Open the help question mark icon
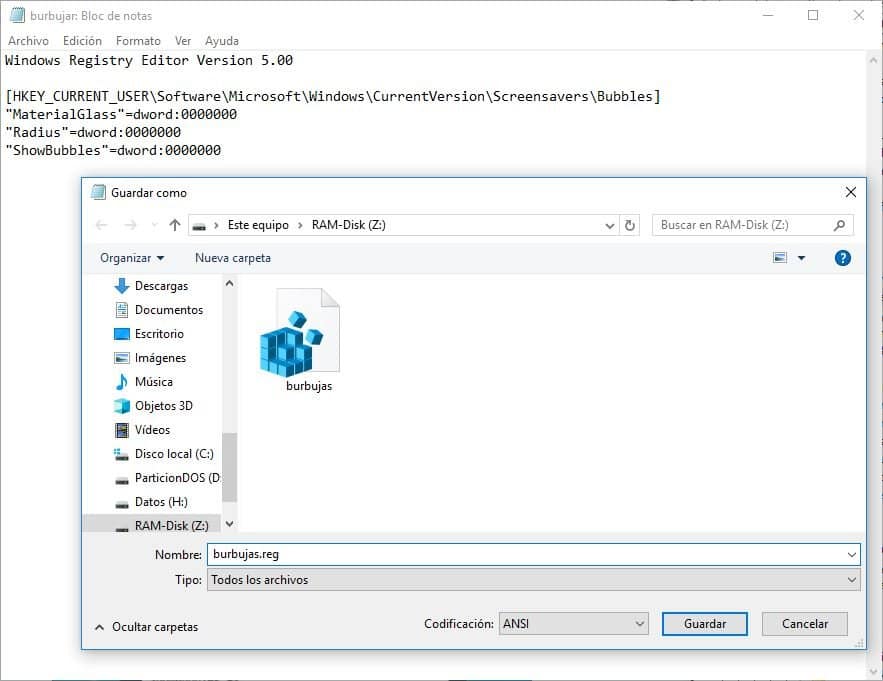883x681 pixels. click(x=842, y=258)
